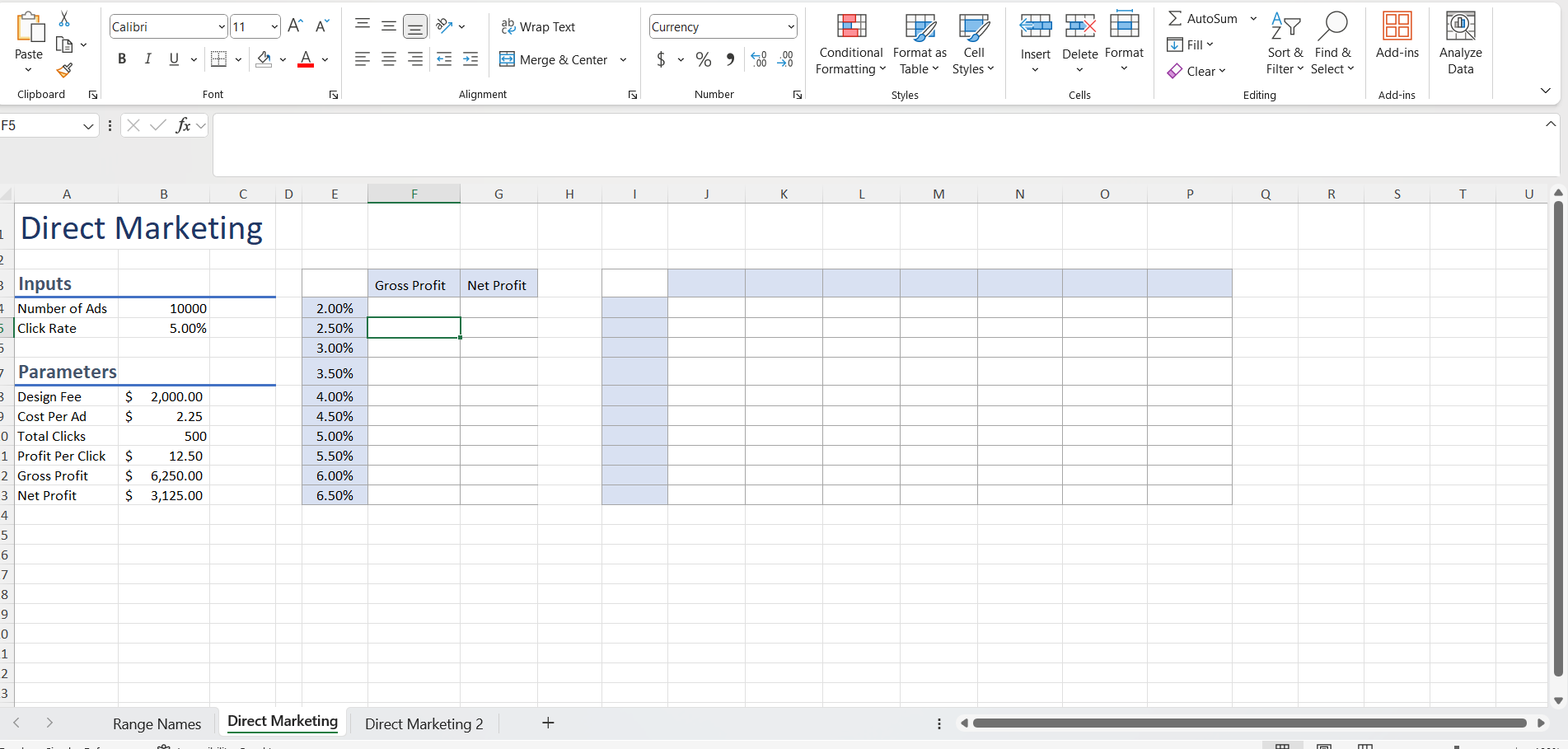Open Conditional Formatting menu
This screenshot has width=1568, height=749.
[851, 44]
